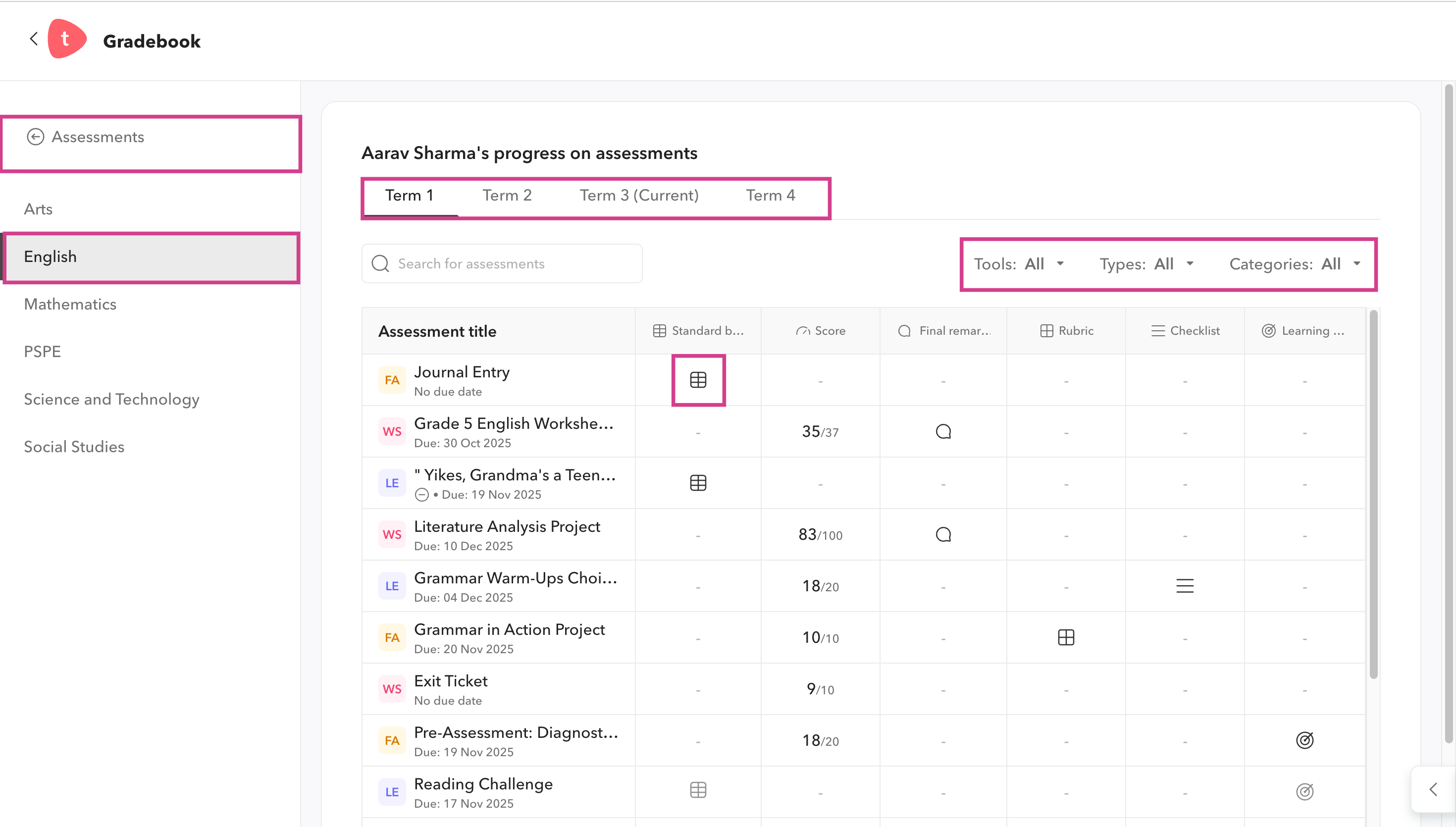Go back to Assessments
Viewport: 1456px width, 827px height.
86,137
